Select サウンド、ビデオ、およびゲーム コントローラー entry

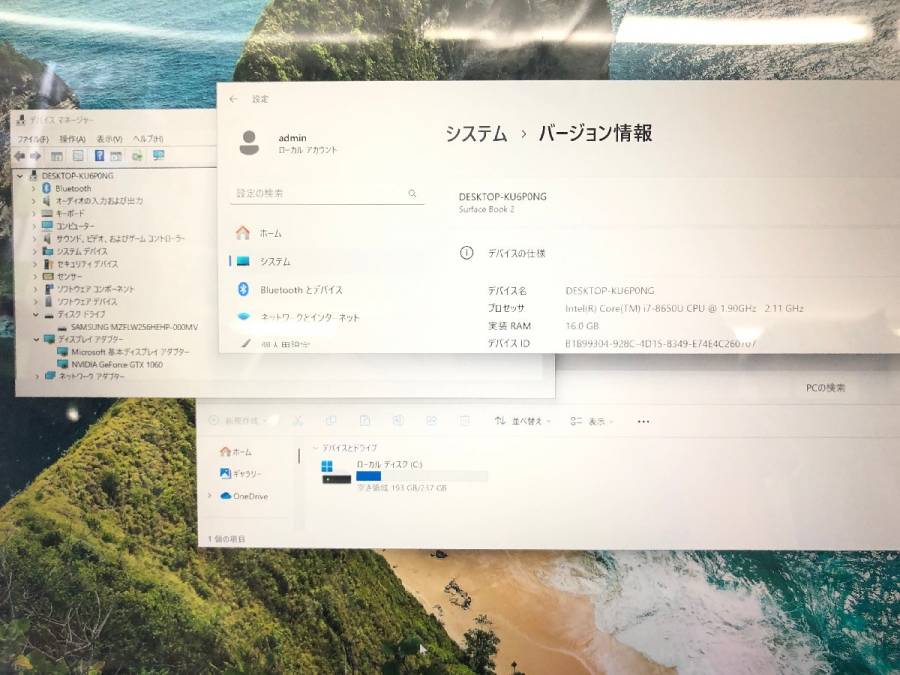click(x=120, y=239)
